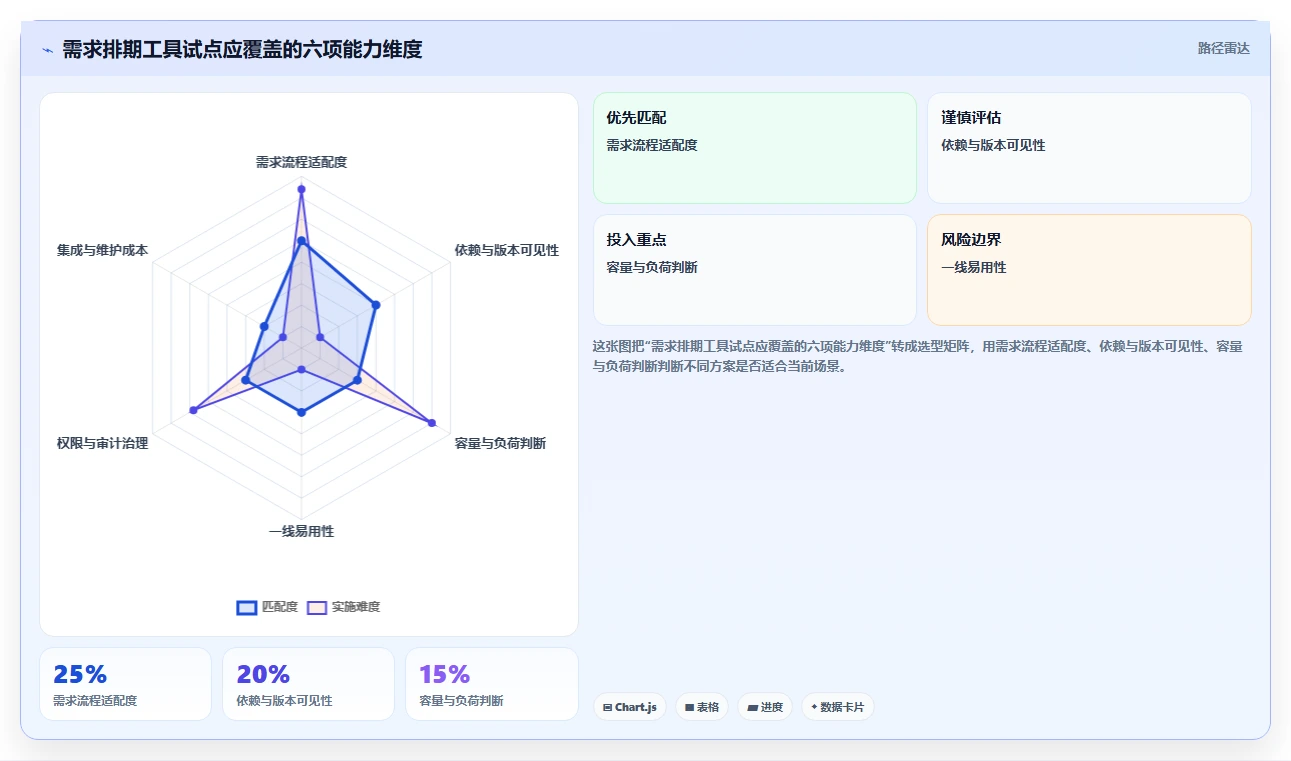Click the 需求流程适配度 radar axis label
This screenshot has height=761, width=1291.
pos(301,161)
